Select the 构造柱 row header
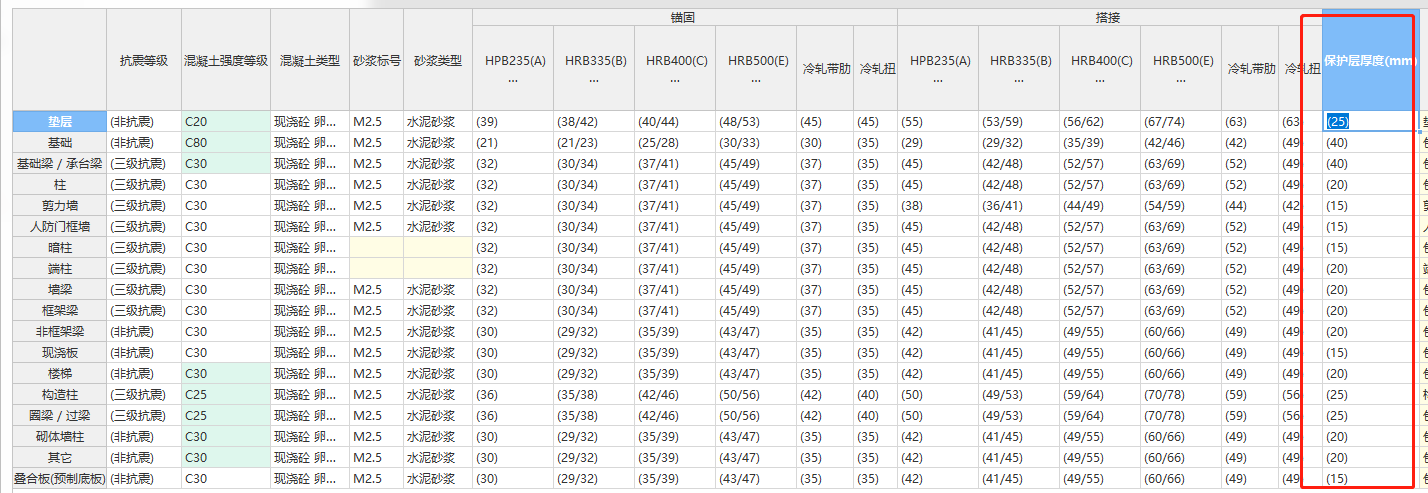Viewport: 1428px width, 493px height. pyautogui.click(x=59, y=394)
